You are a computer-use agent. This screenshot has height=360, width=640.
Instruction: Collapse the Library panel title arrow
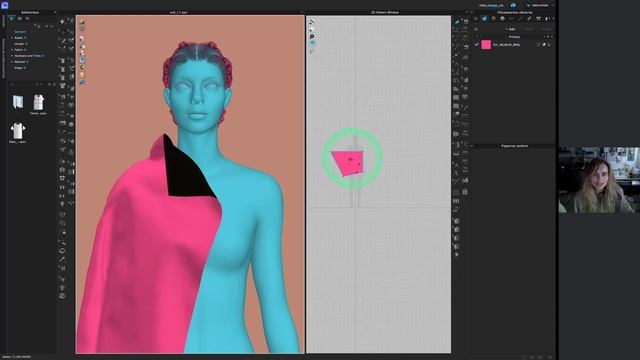point(55,13)
